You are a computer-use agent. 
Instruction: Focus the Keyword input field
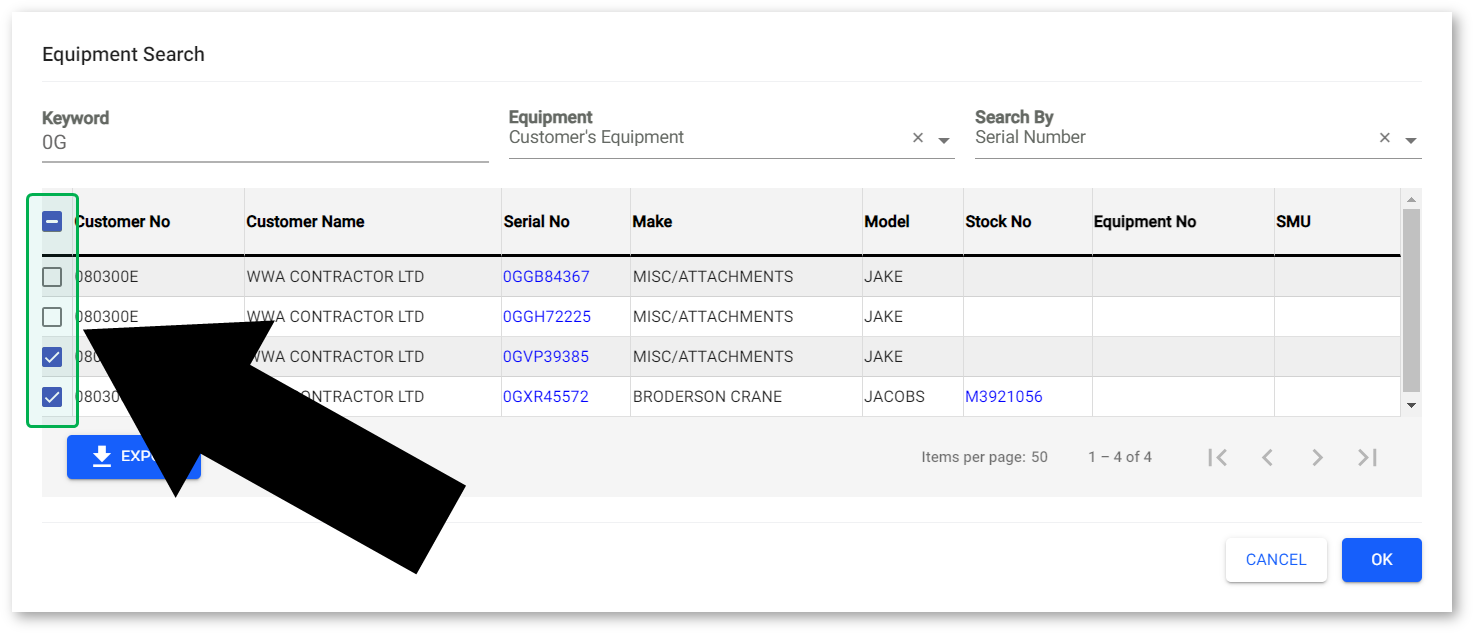coord(264,143)
